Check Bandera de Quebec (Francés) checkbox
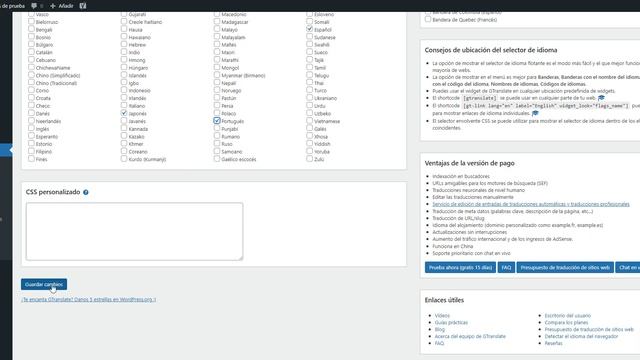 (x=428, y=19)
